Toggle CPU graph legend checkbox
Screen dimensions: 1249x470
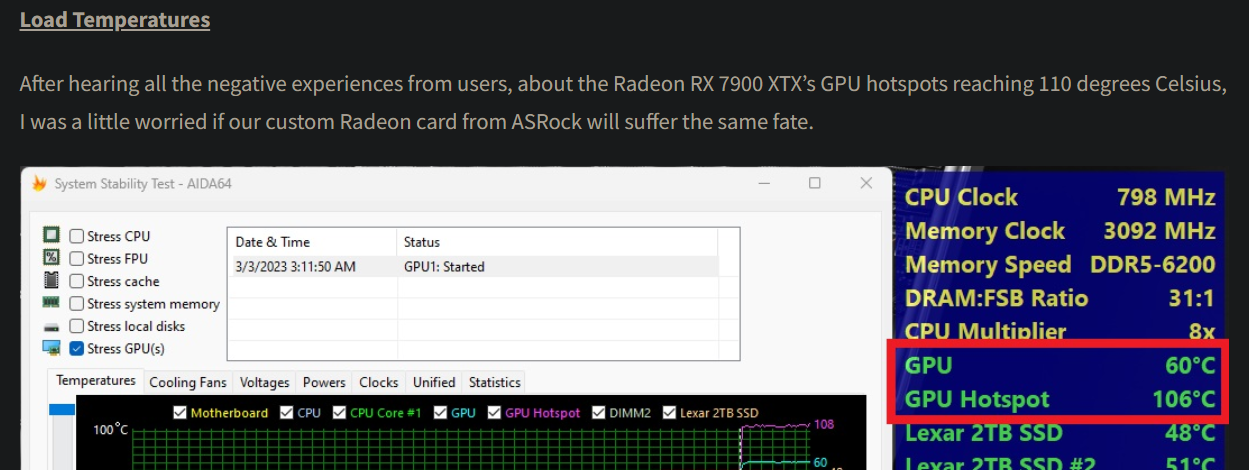click(287, 412)
